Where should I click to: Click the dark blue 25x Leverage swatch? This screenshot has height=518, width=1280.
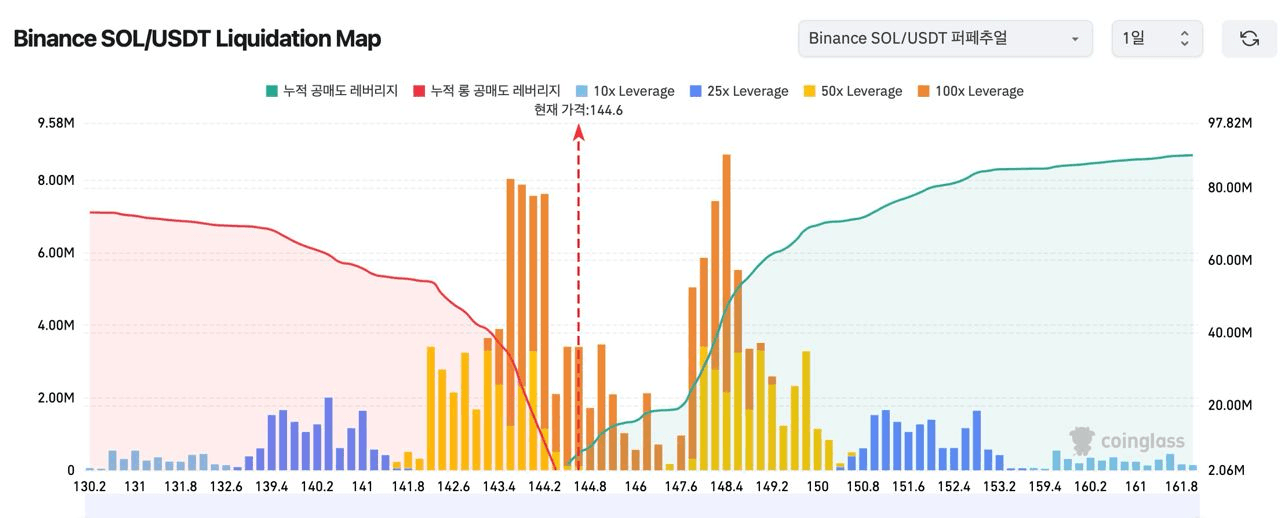(695, 91)
